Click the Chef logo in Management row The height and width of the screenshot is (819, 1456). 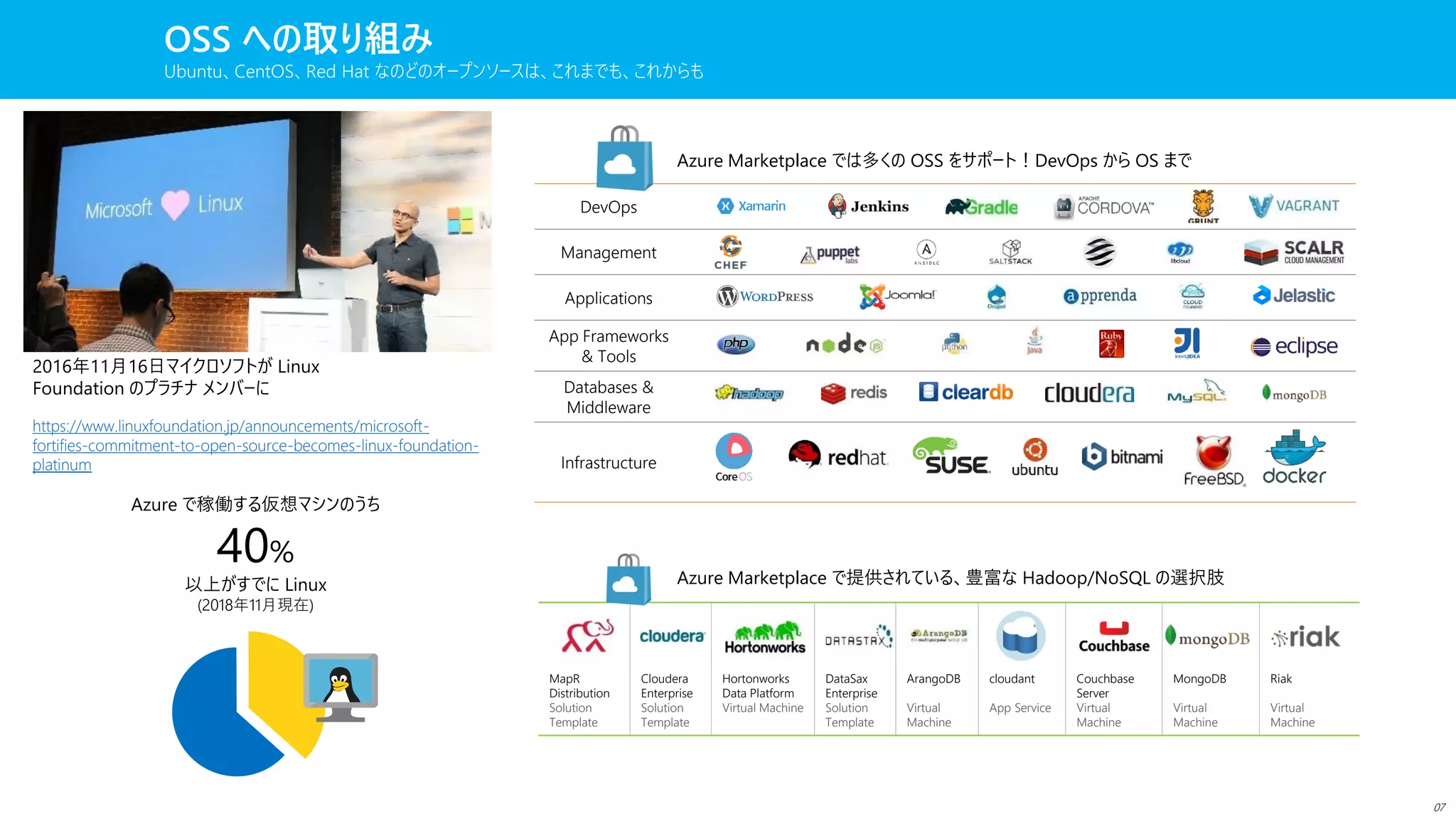point(731,252)
